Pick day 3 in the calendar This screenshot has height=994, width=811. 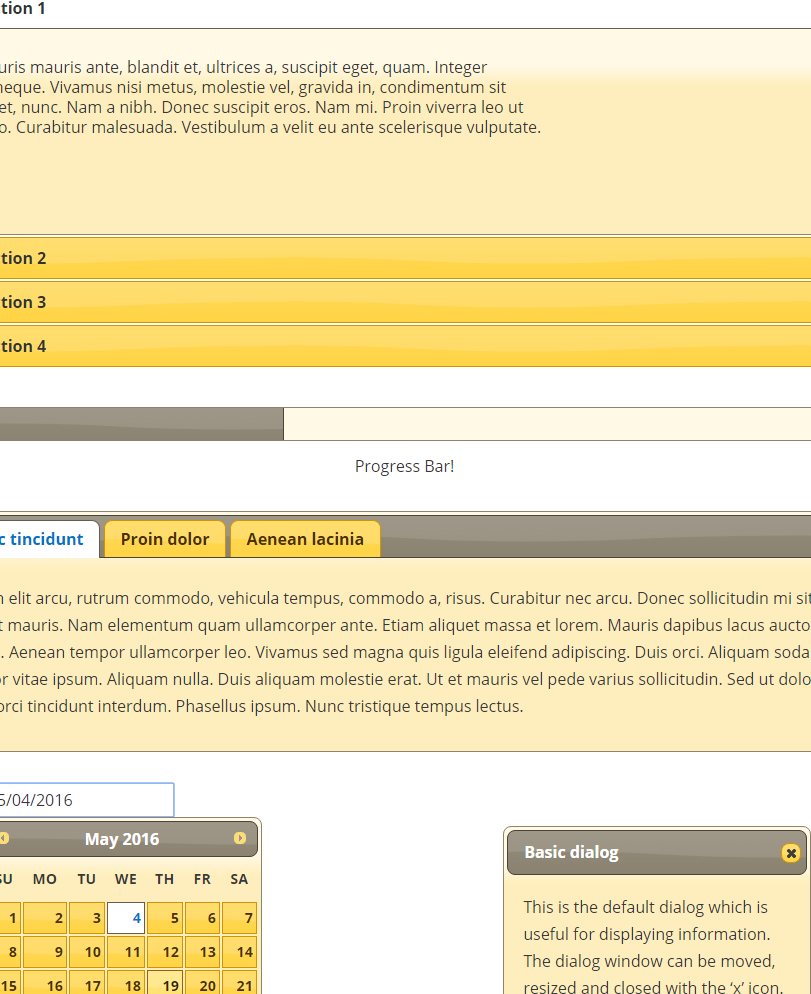88,918
